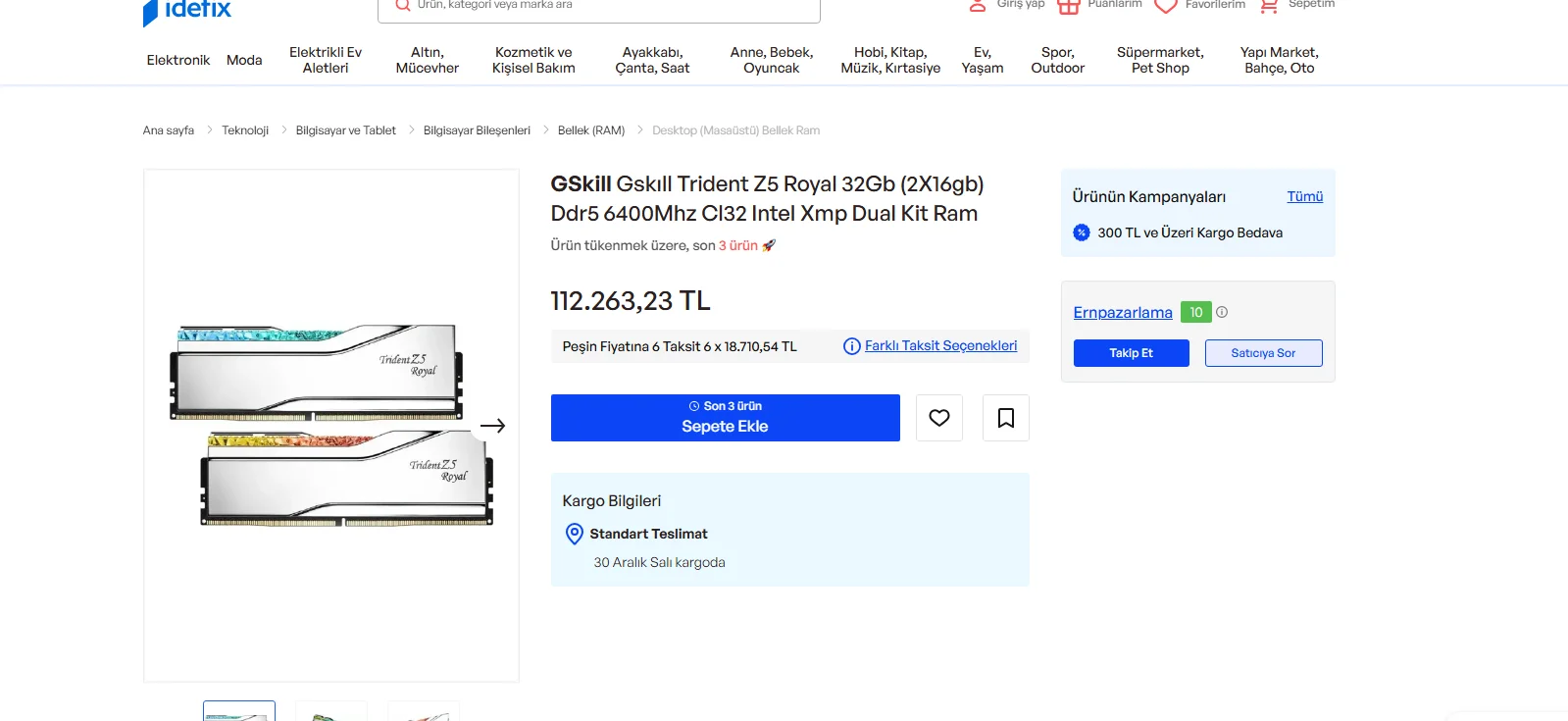
Task: Click the heart favorite icon button
Action: coord(938,418)
